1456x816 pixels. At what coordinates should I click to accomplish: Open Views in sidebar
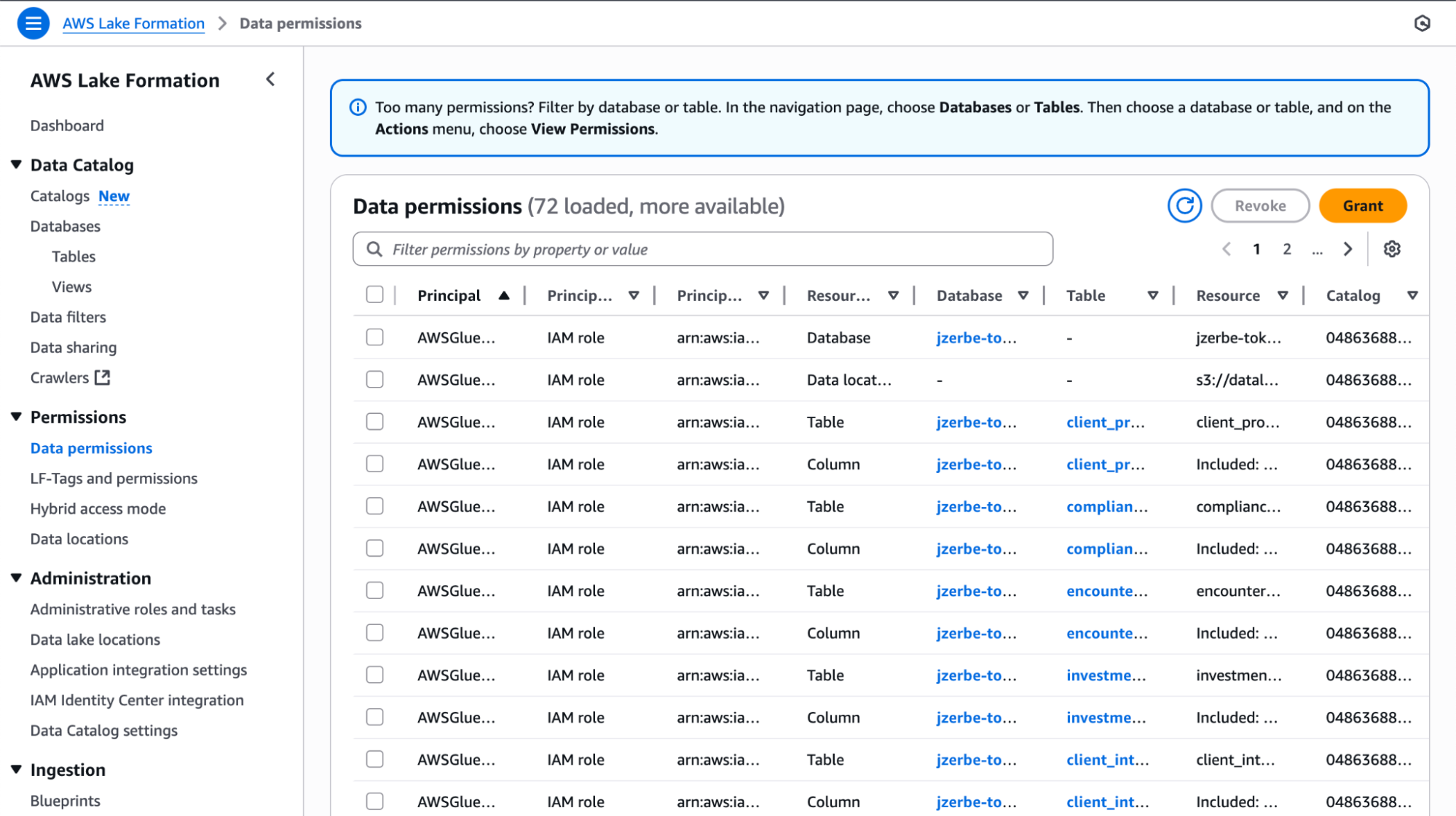(71, 287)
